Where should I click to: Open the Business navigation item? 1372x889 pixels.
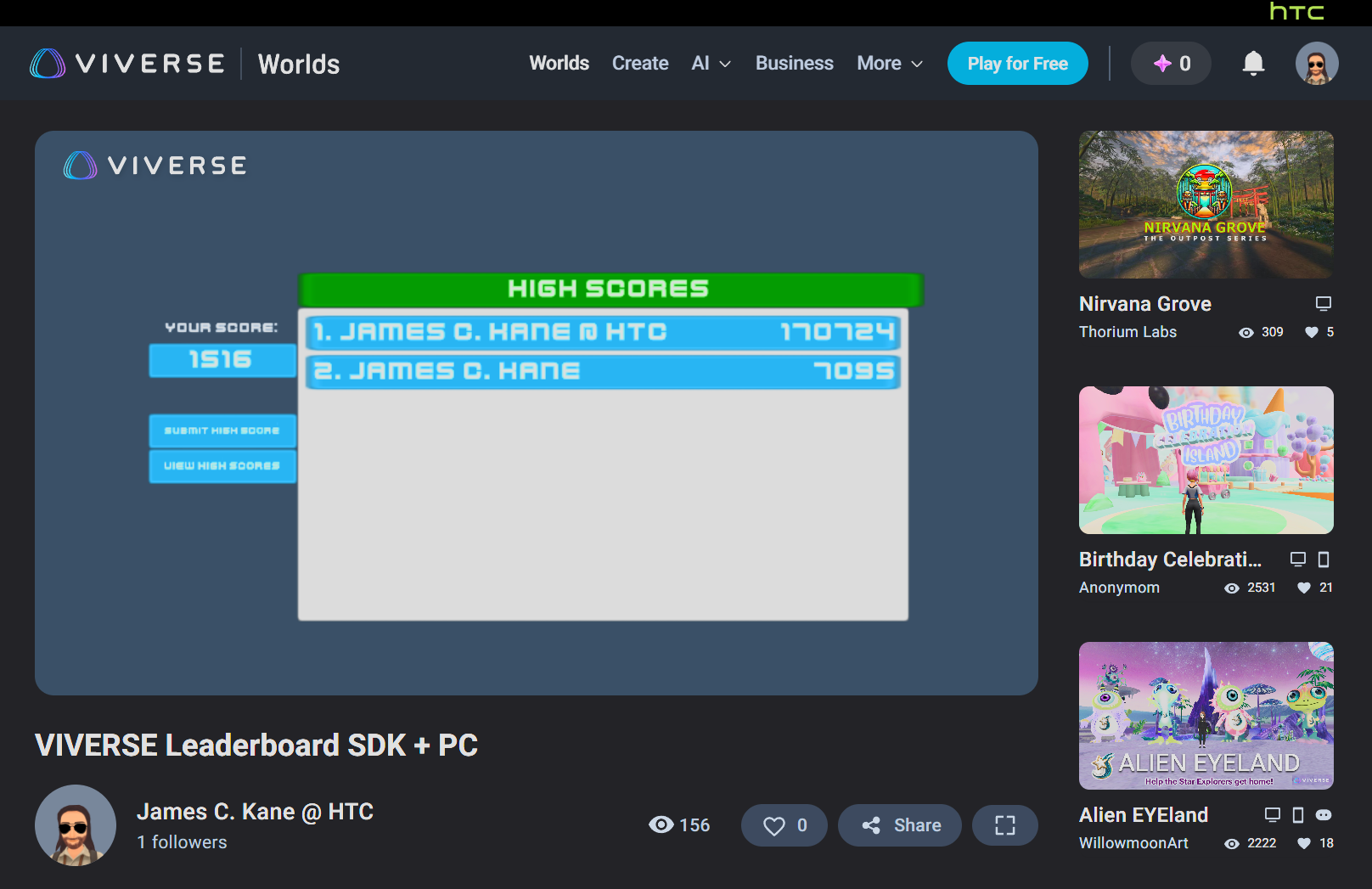(794, 64)
